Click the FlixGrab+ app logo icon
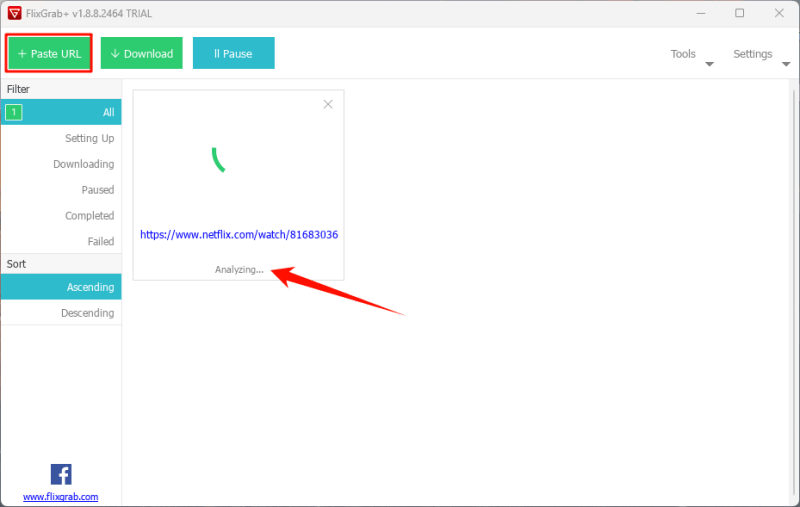Viewport: 800px width, 507px height. point(13,13)
